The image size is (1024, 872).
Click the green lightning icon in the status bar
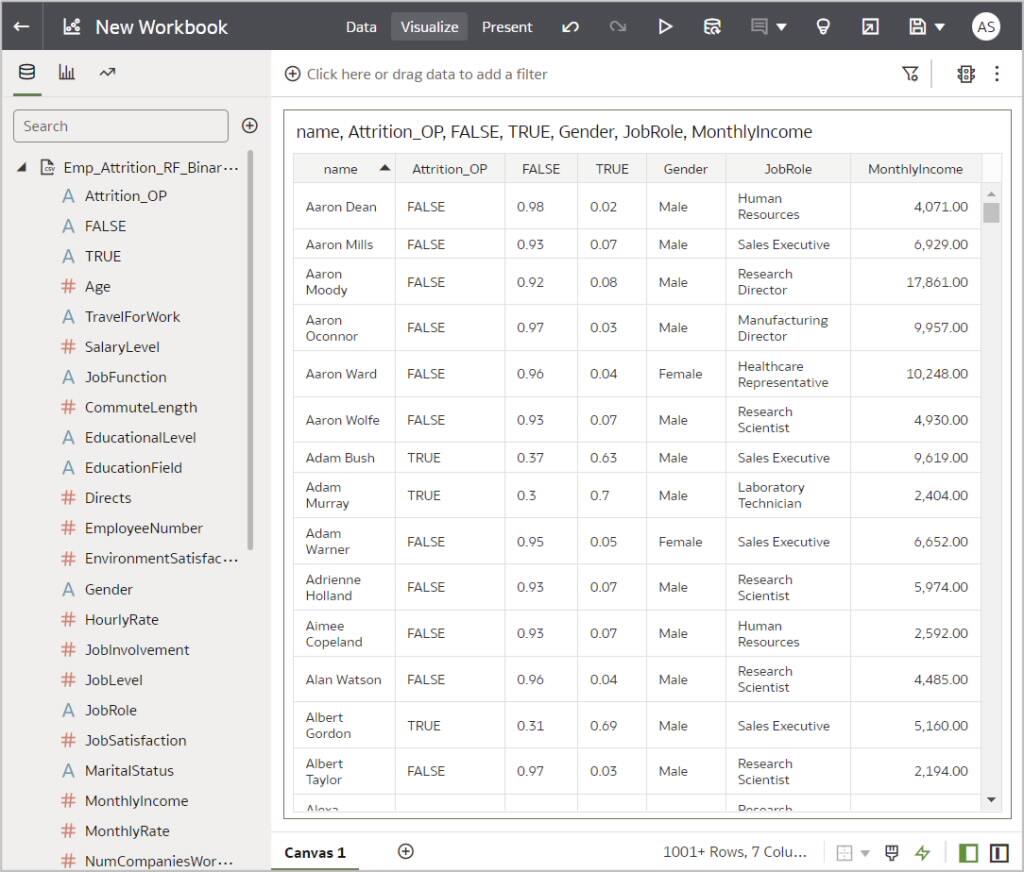(x=923, y=852)
